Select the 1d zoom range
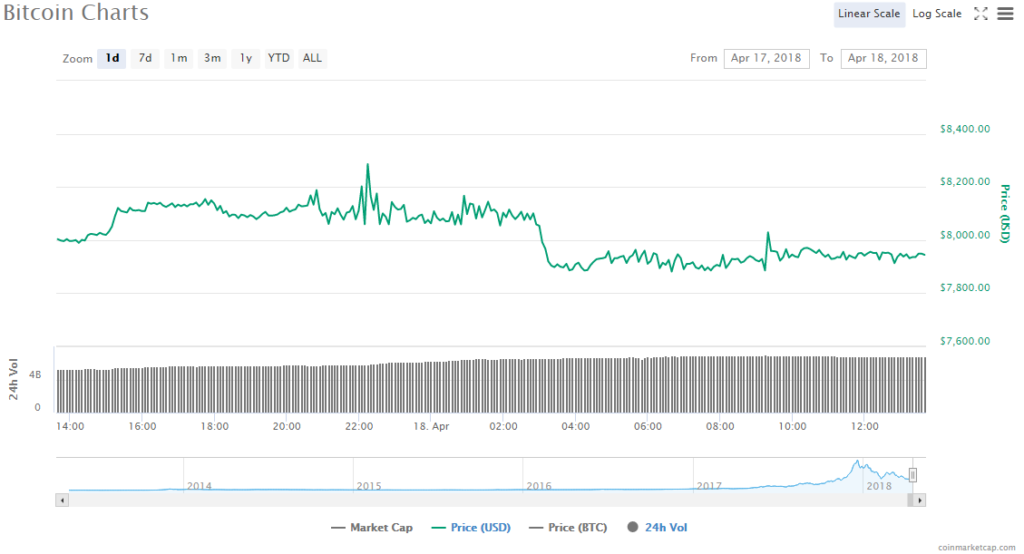 tap(112, 58)
